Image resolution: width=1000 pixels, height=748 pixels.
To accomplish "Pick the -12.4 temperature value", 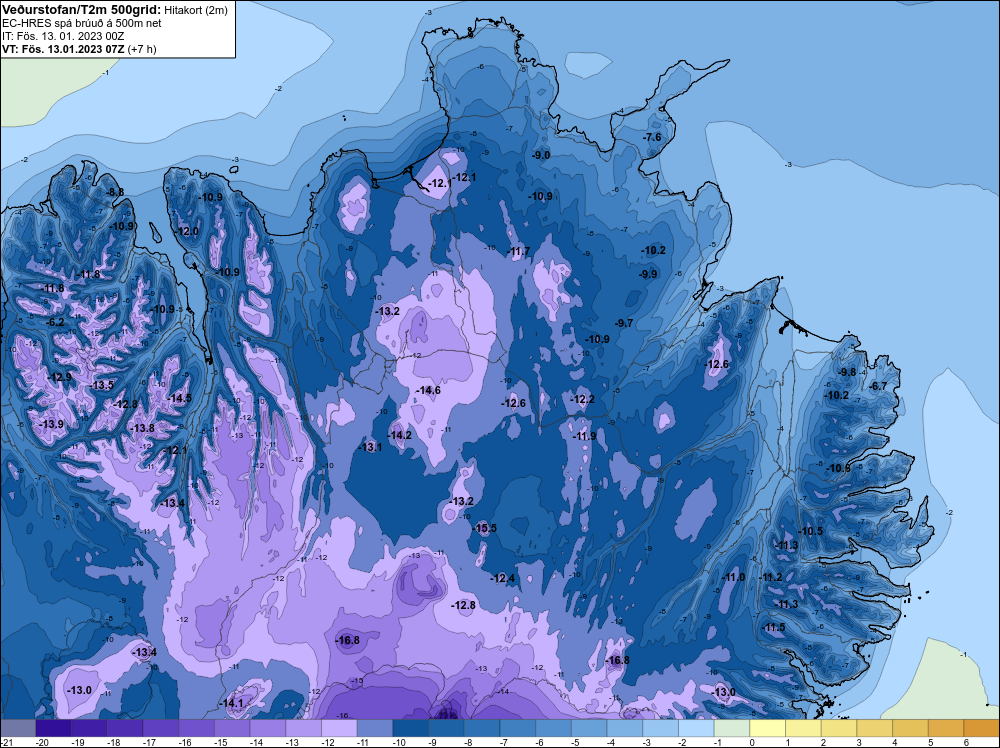I will point(503,578).
